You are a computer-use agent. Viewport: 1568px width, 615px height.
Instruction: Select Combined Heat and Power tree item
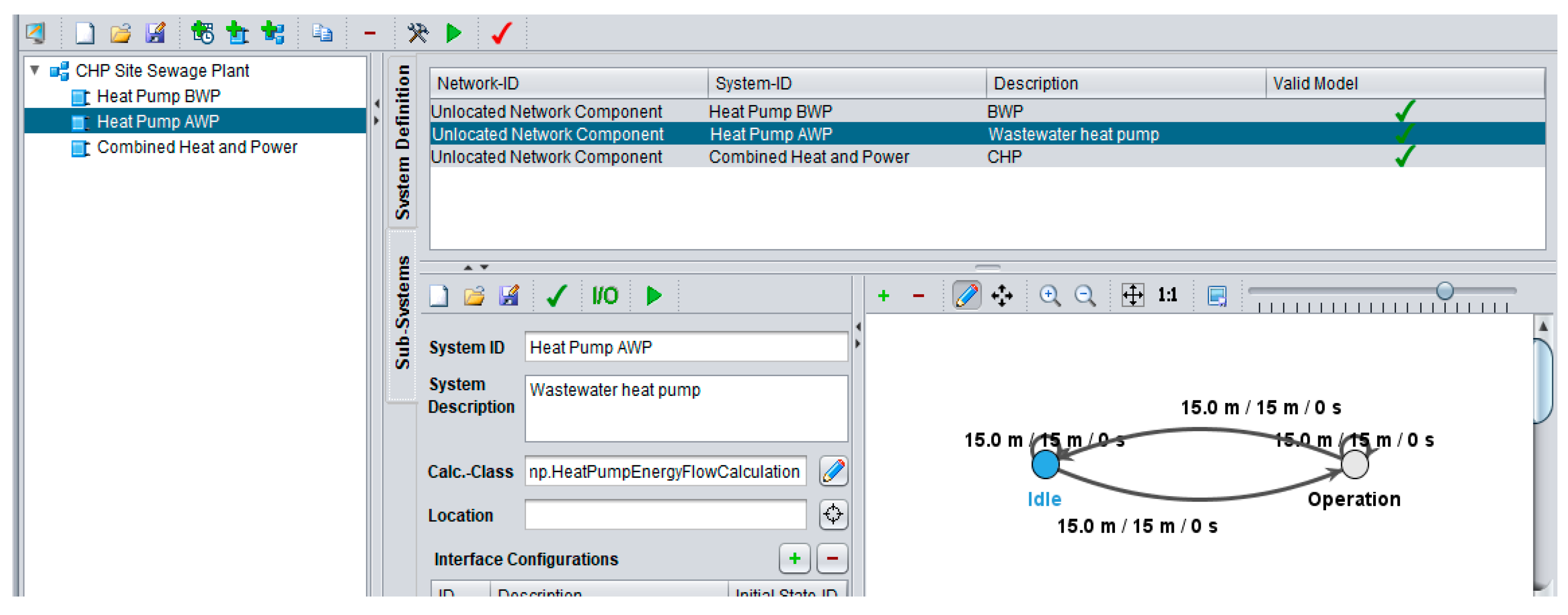[197, 147]
